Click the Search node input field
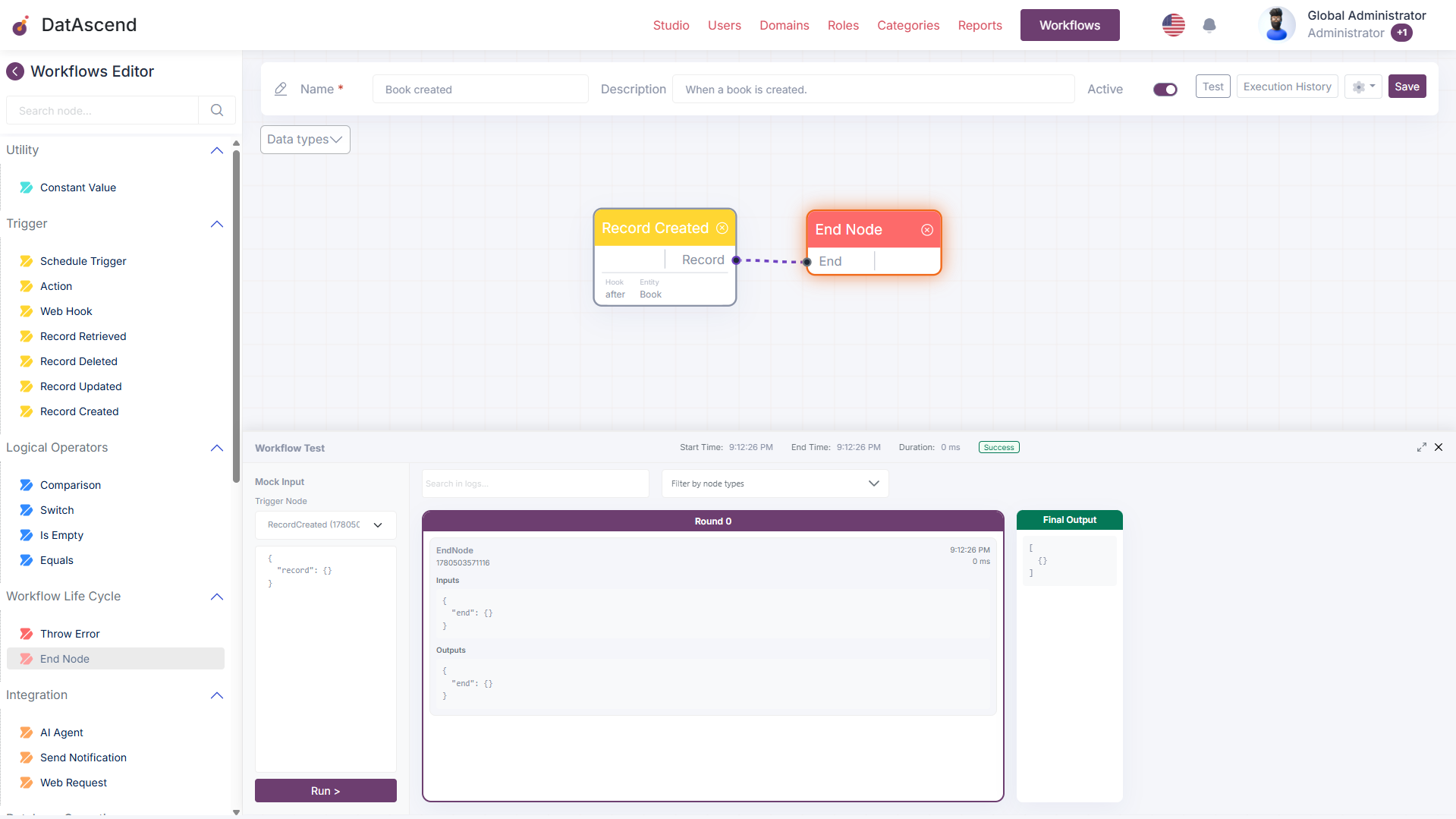 point(102,110)
